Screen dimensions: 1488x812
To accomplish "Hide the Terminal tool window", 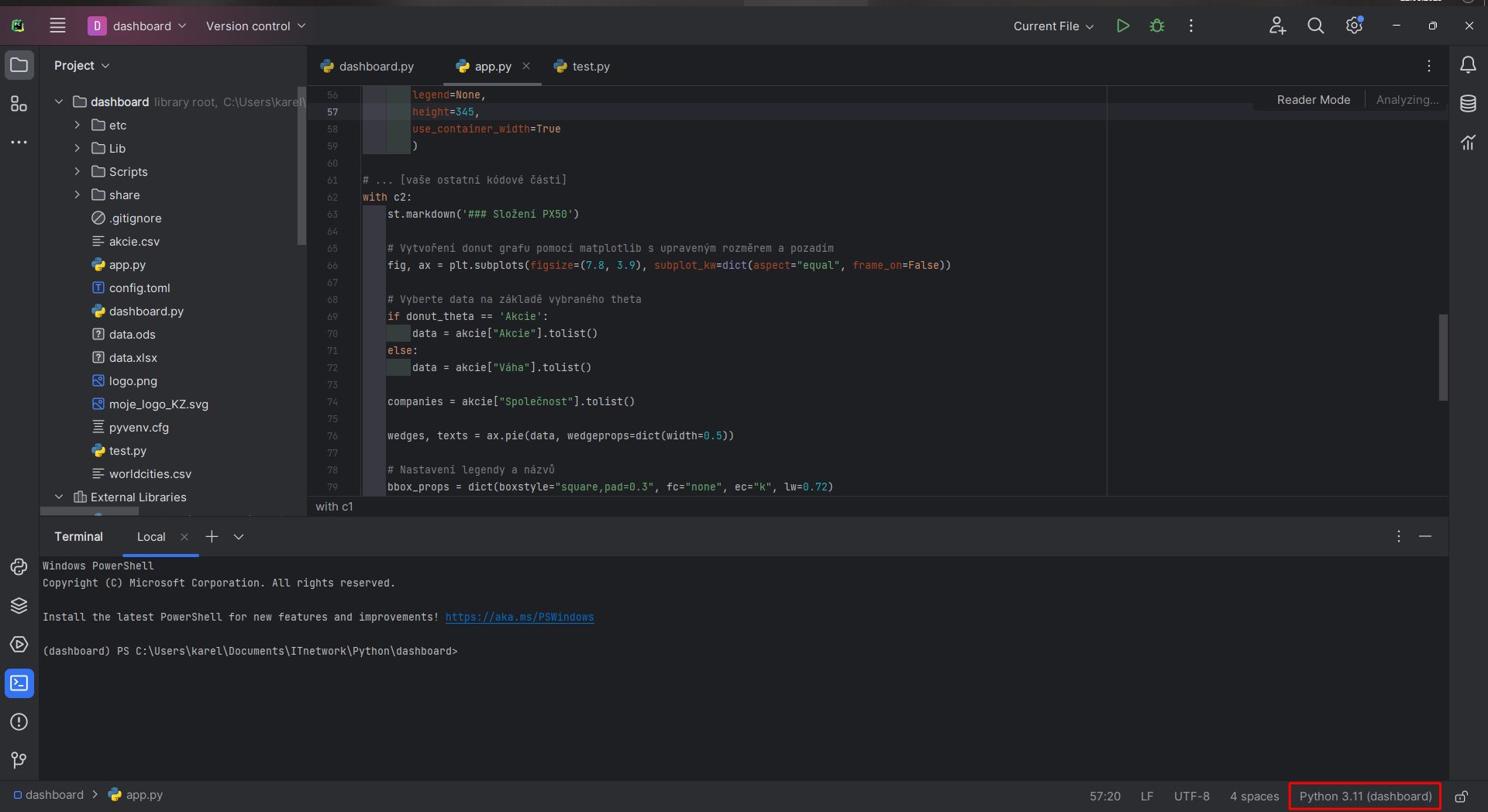I will (1427, 536).
